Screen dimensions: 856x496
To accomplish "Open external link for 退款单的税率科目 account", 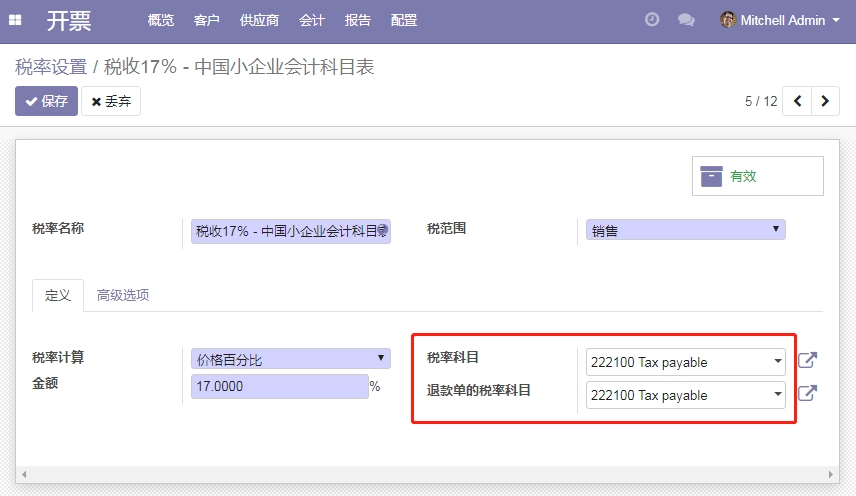I will tap(807, 393).
